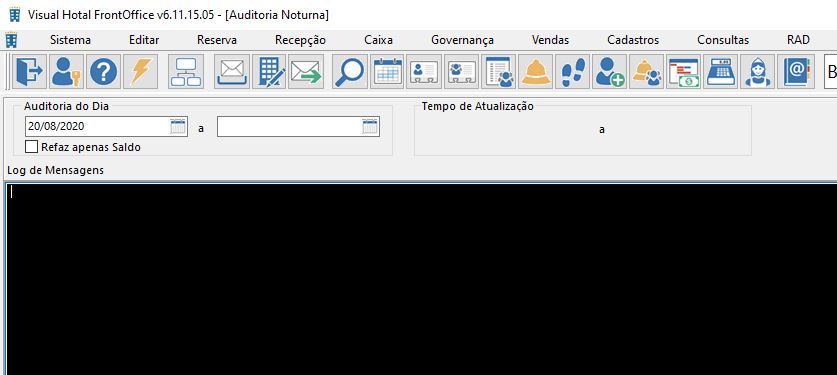Viewport: 837px width, 375px height.
Task: Click the exit door icon in toolbar
Action: pyautogui.click(x=29, y=71)
